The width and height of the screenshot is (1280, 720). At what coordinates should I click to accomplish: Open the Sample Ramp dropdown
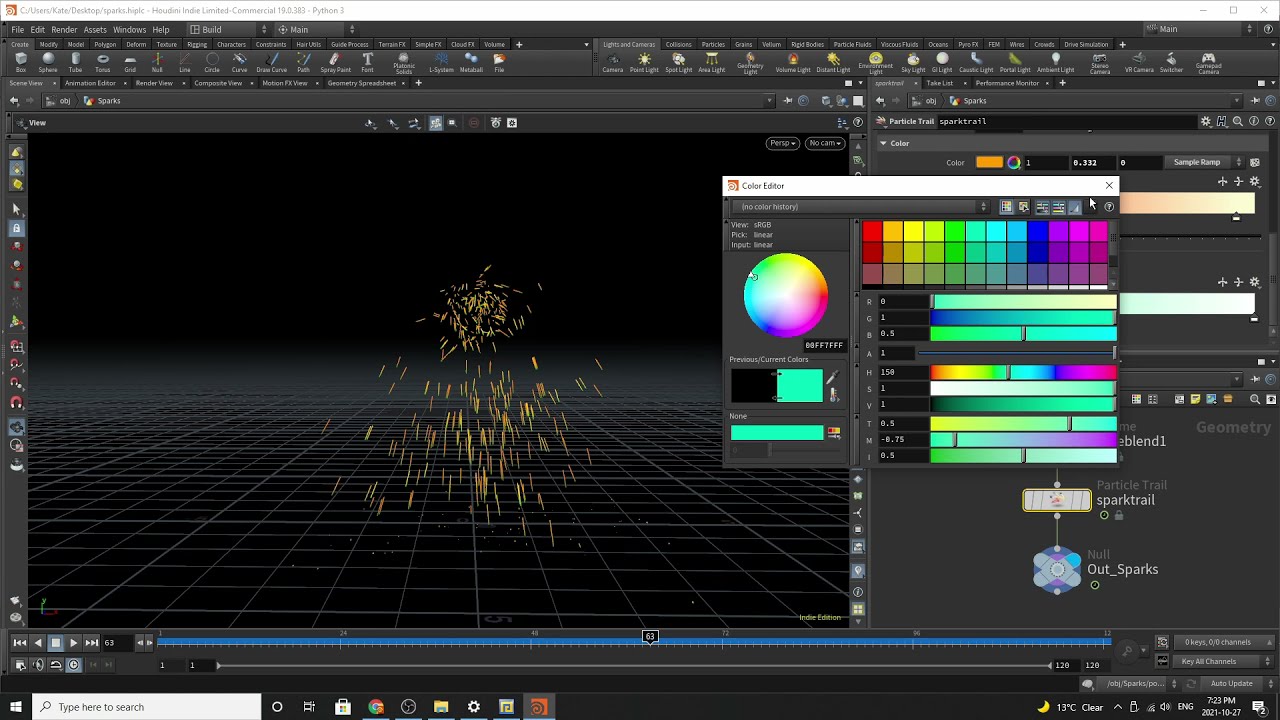click(1203, 162)
